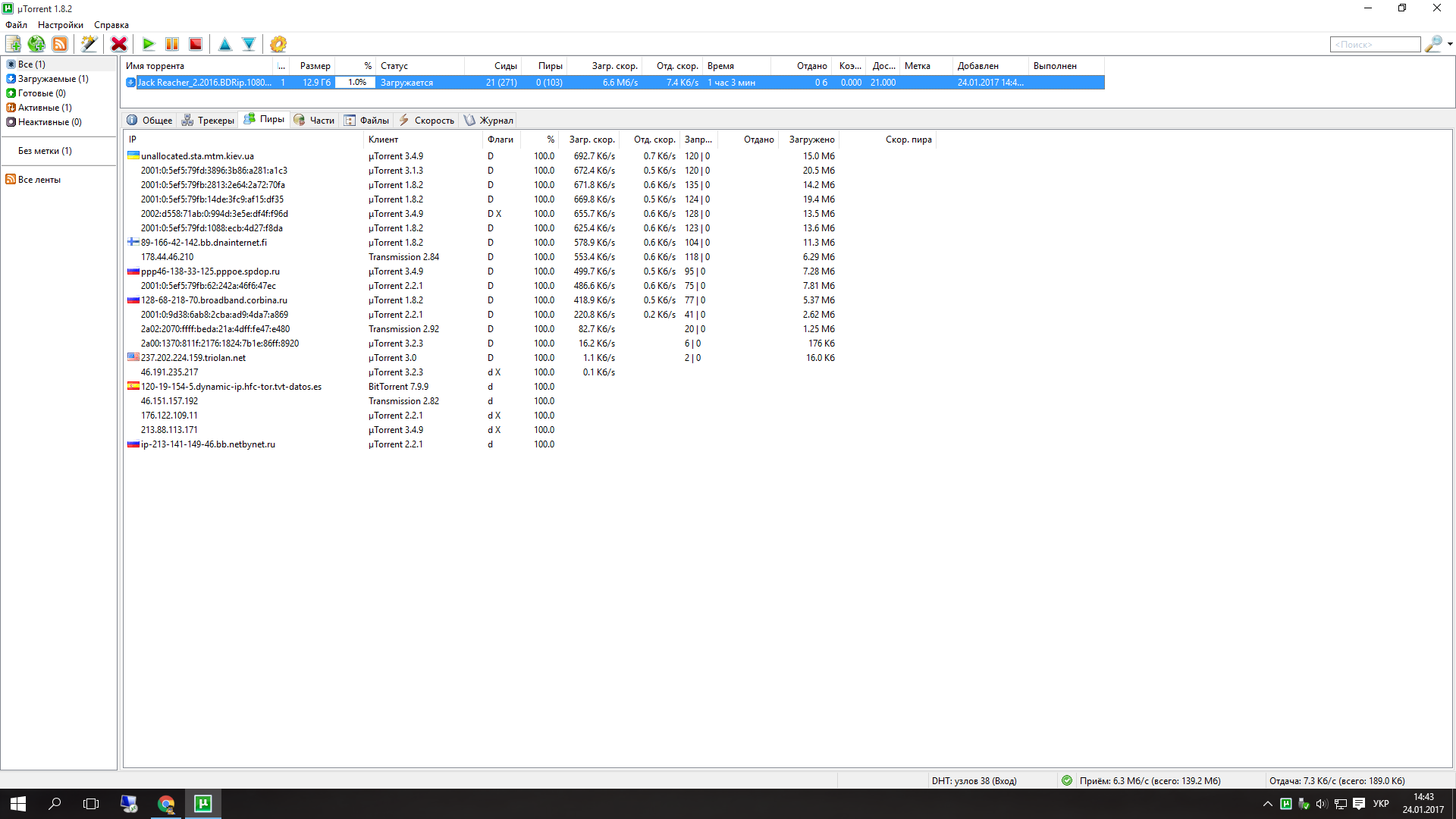Show hidden system tray icons chevron
Screen dimensions: 1456x819
(x=1267, y=804)
